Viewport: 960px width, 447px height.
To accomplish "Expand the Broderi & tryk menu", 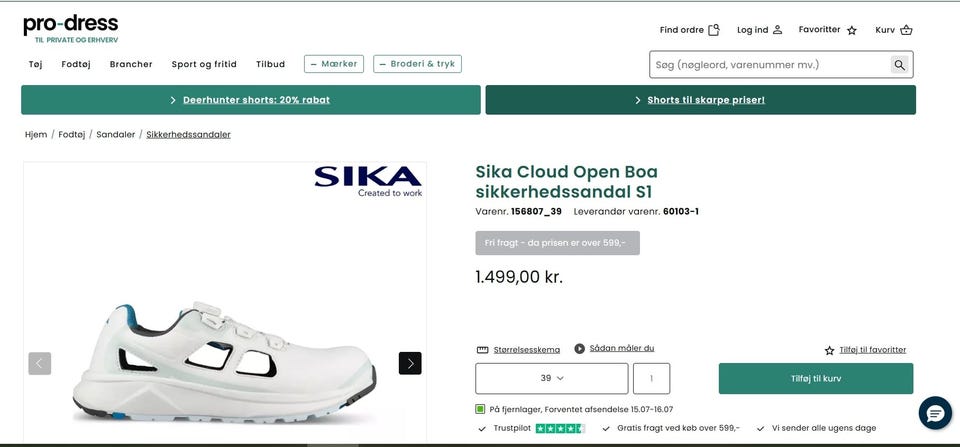I will pos(417,64).
